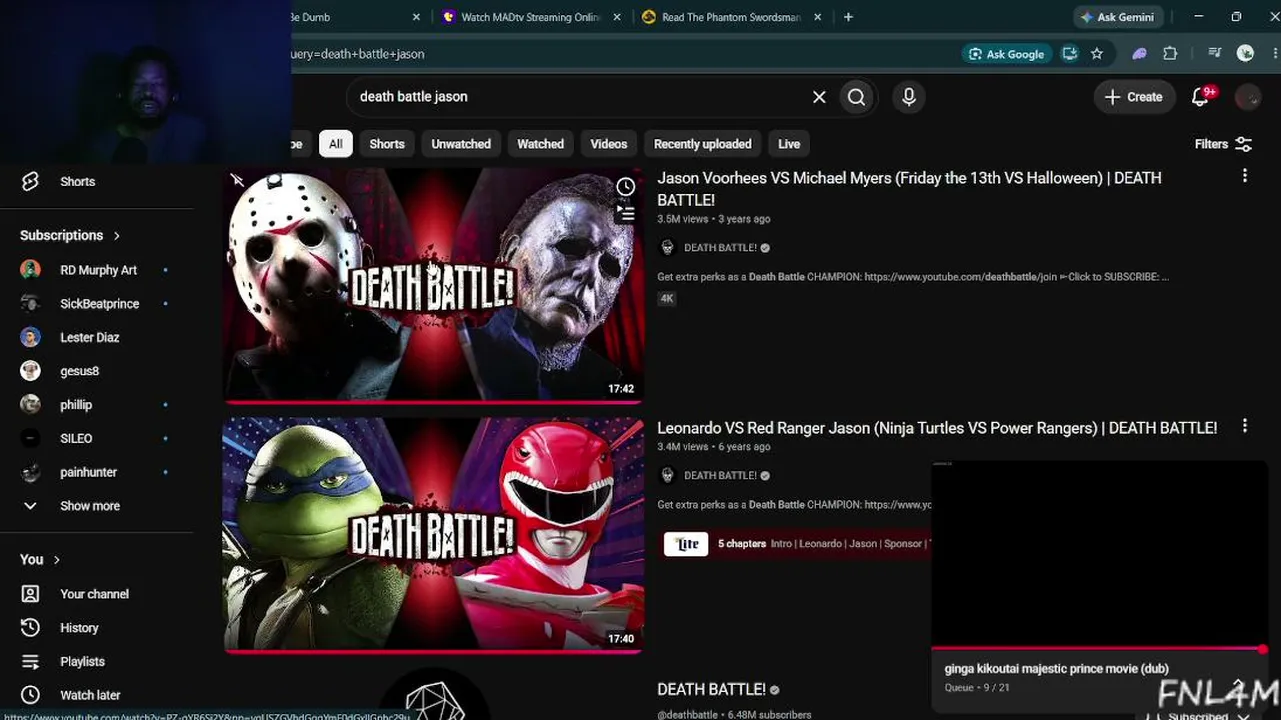Click inside the YouTube search field
This screenshot has height=720, width=1281.
(x=580, y=97)
